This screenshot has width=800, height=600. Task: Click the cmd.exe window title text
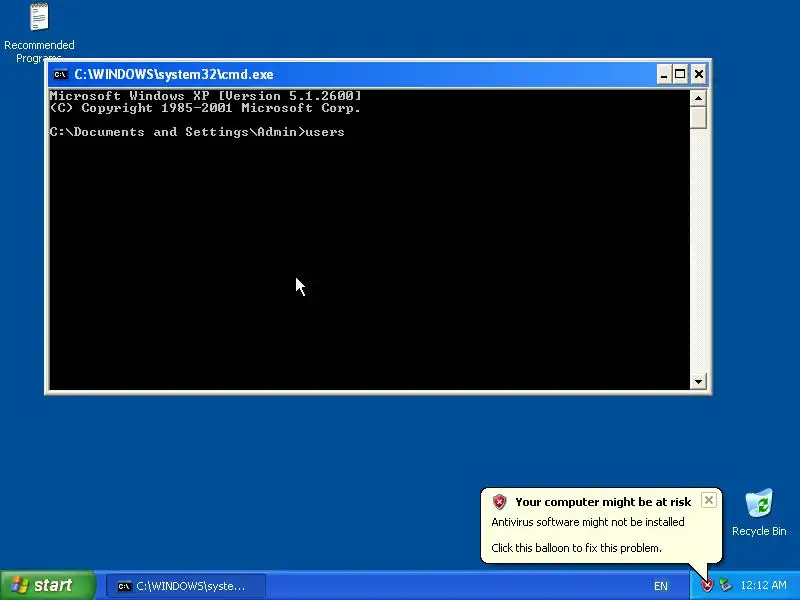(173, 74)
